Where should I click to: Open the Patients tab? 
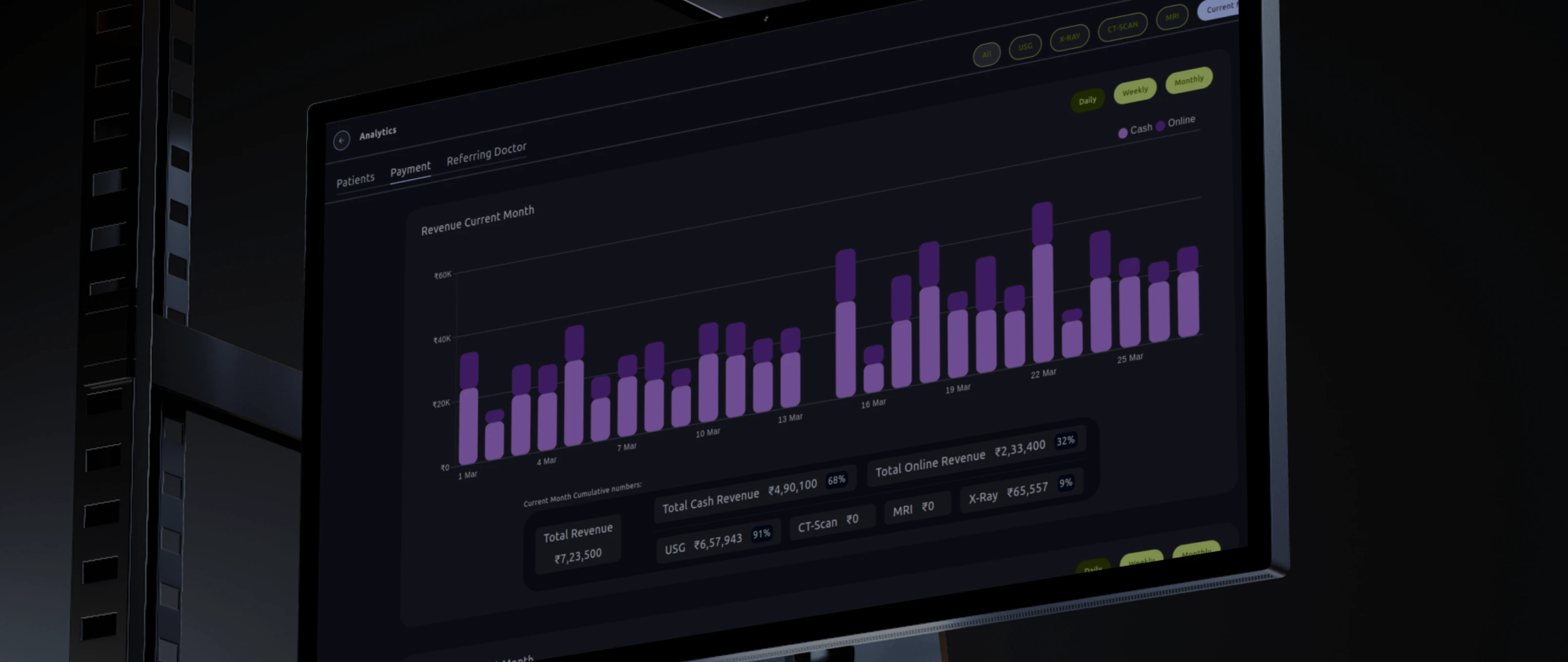tap(355, 180)
